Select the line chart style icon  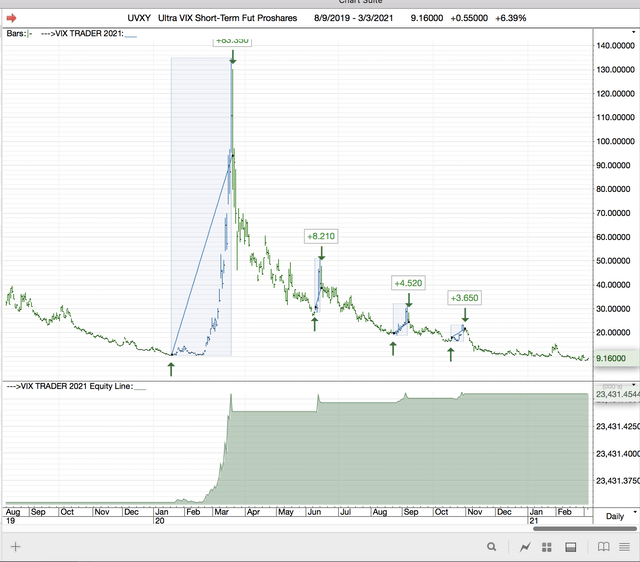(525, 547)
